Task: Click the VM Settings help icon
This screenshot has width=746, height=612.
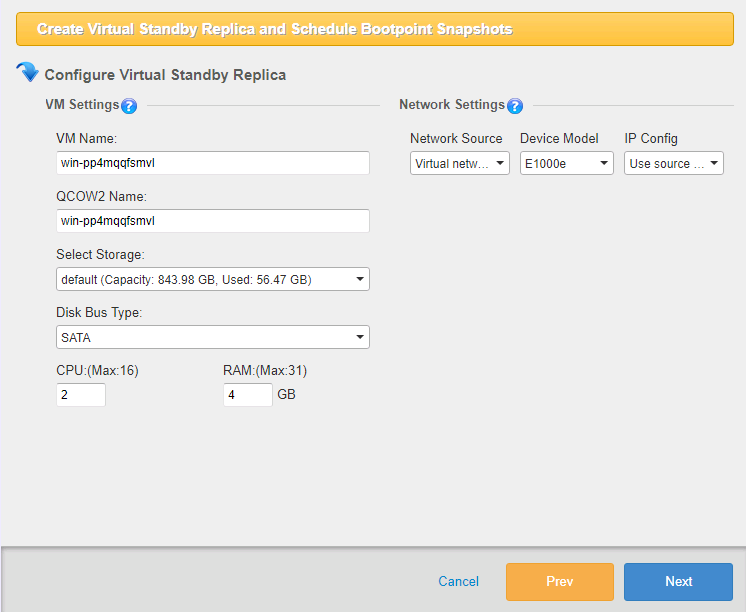Action: tap(129, 106)
